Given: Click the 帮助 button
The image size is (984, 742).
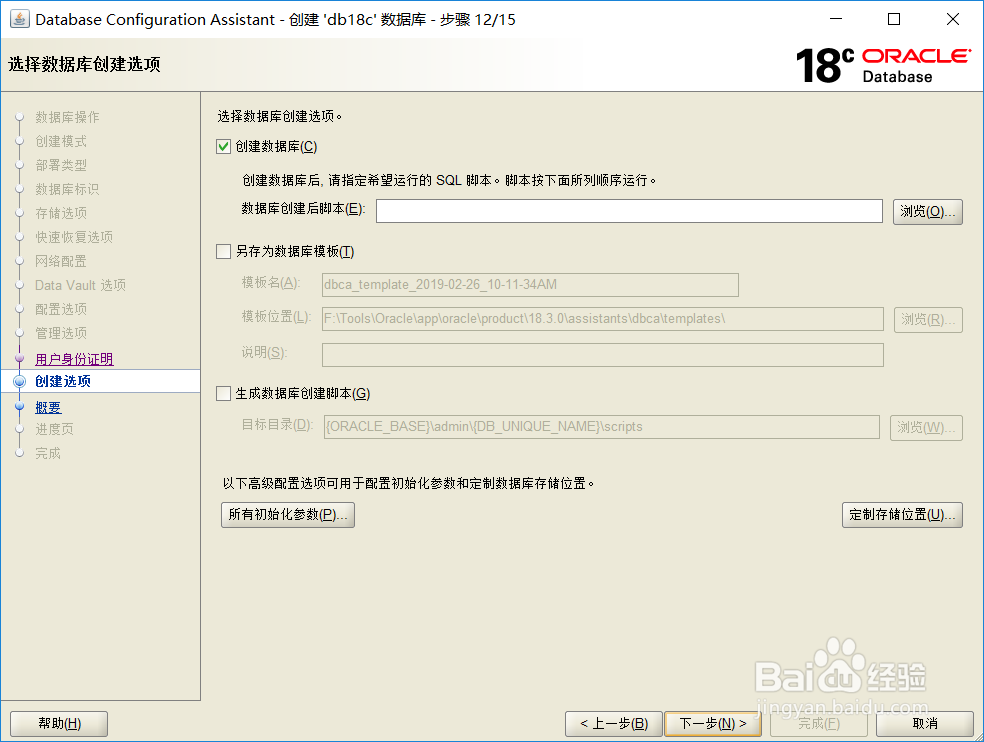Looking at the screenshot, I should pyautogui.click(x=58, y=723).
